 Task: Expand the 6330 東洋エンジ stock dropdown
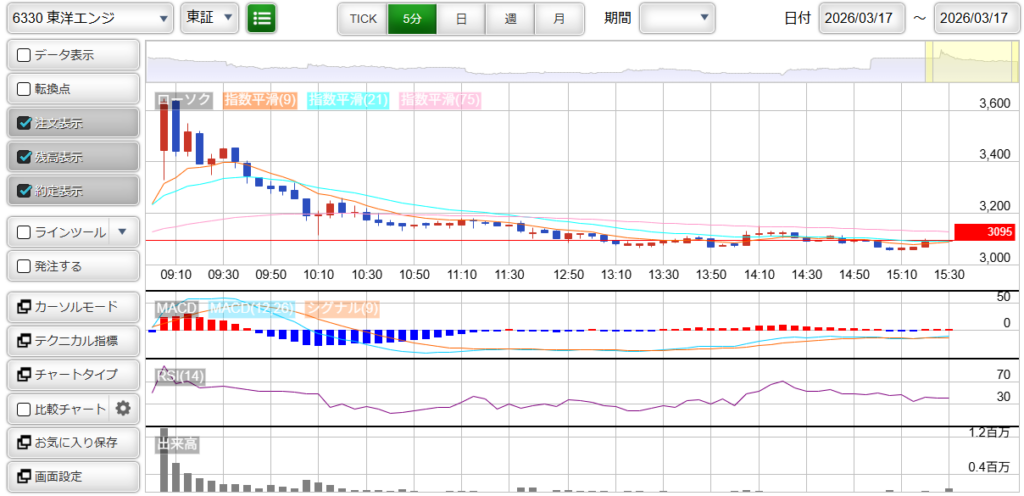point(89,18)
